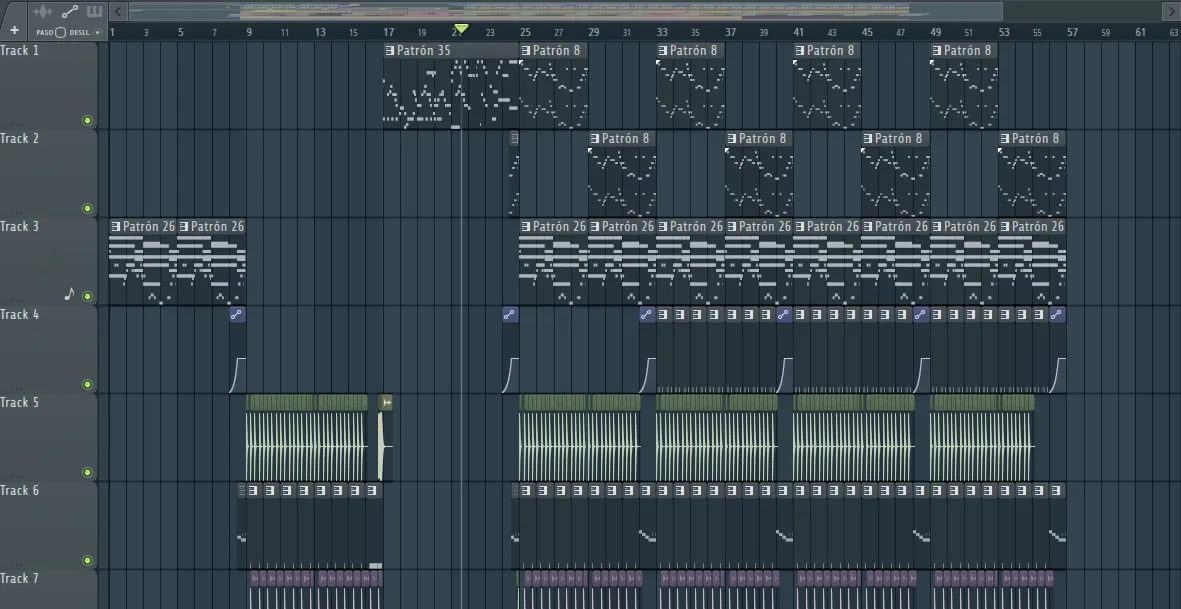Screen dimensions: 1181x609
Task: Click automation clip icon at bar 8, Track 4
Action: coord(237,315)
